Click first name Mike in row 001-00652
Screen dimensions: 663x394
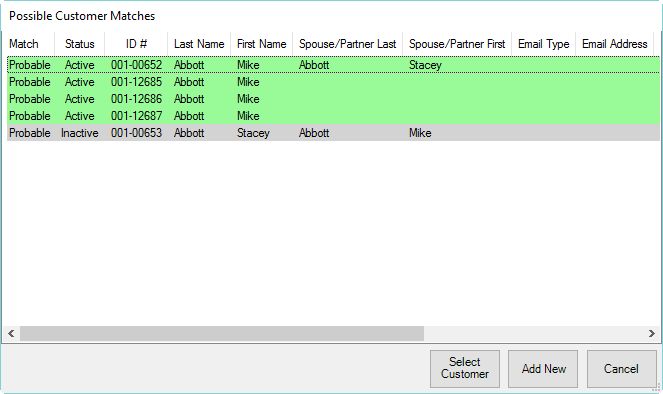click(248, 65)
